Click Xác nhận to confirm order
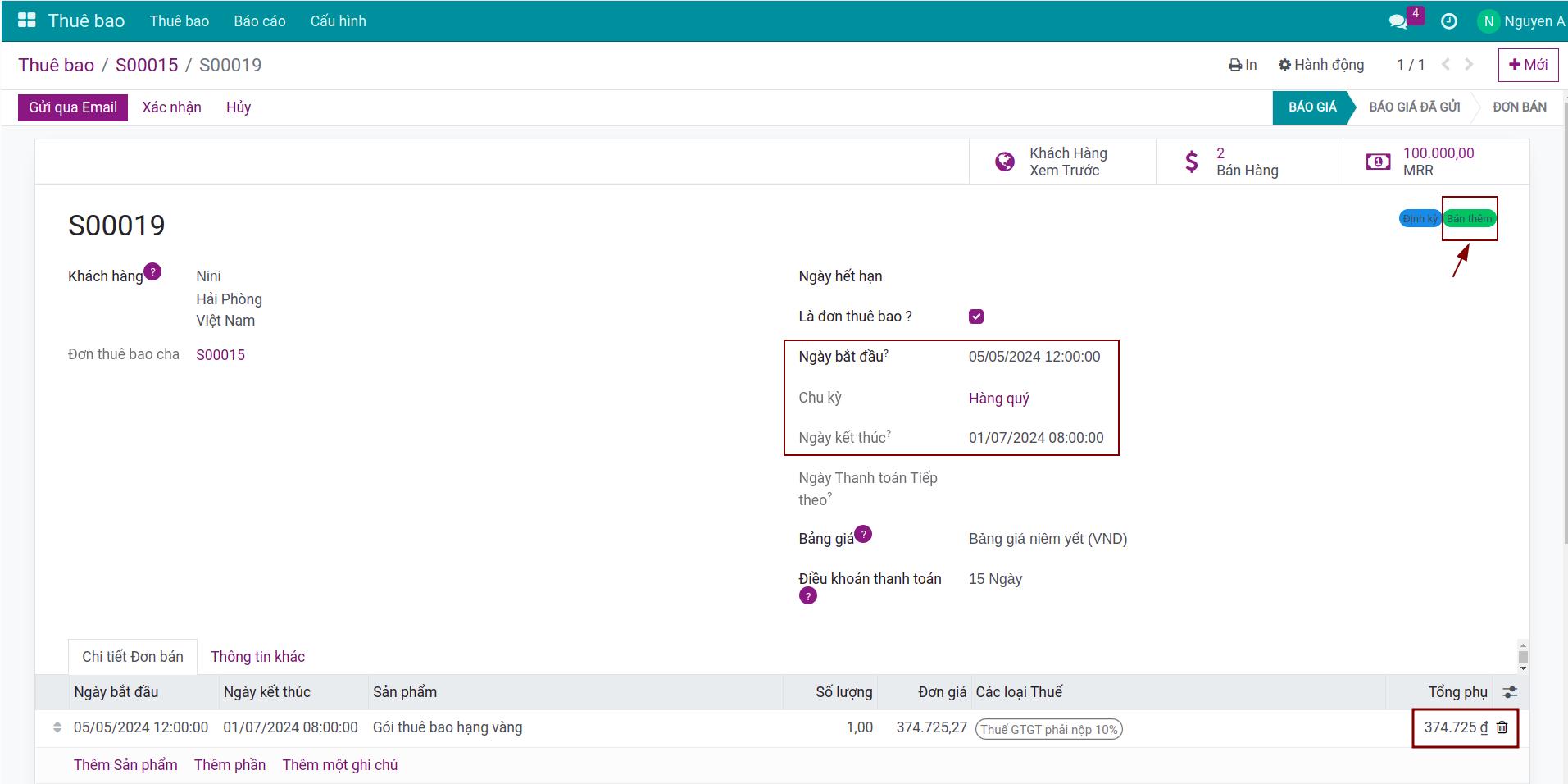The width and height of the screenshot is (1568, 784). click(x=171, y=107)
